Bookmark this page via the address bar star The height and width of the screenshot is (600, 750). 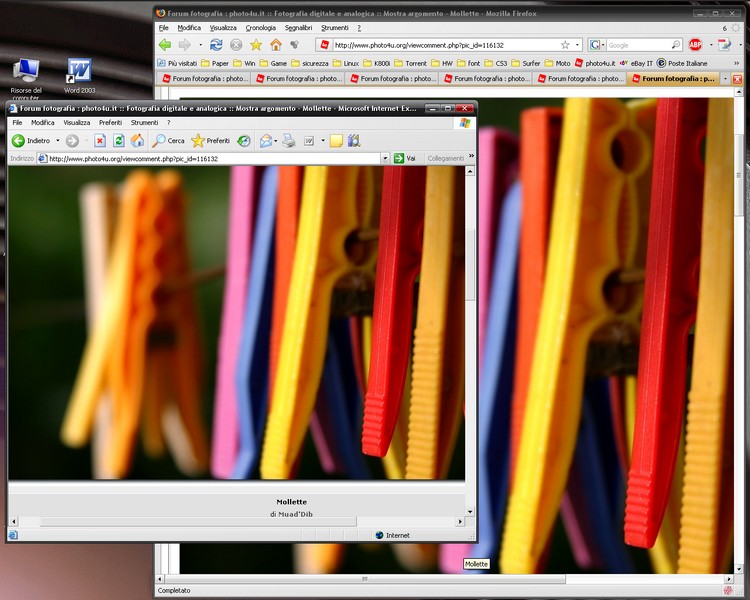coord(565,45)
